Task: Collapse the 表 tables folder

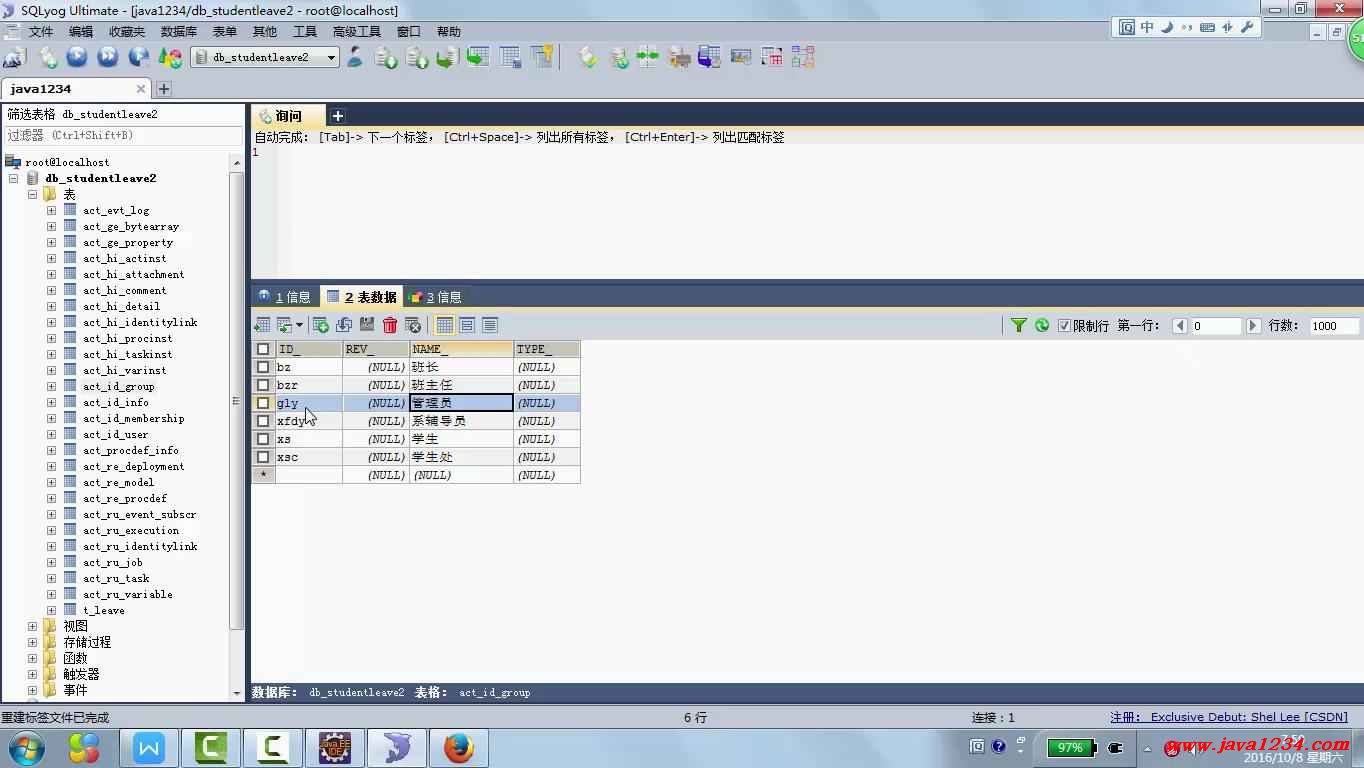Action: click(x=32, y=194)
